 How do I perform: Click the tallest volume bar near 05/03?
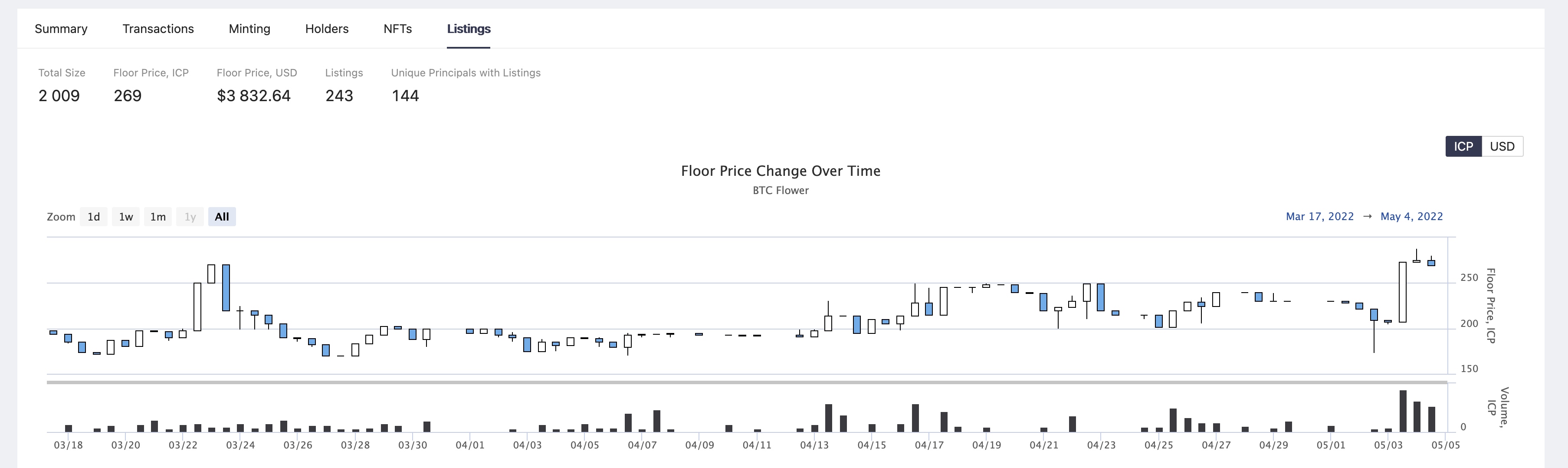pyautogui.click(x=1402, y=411)
